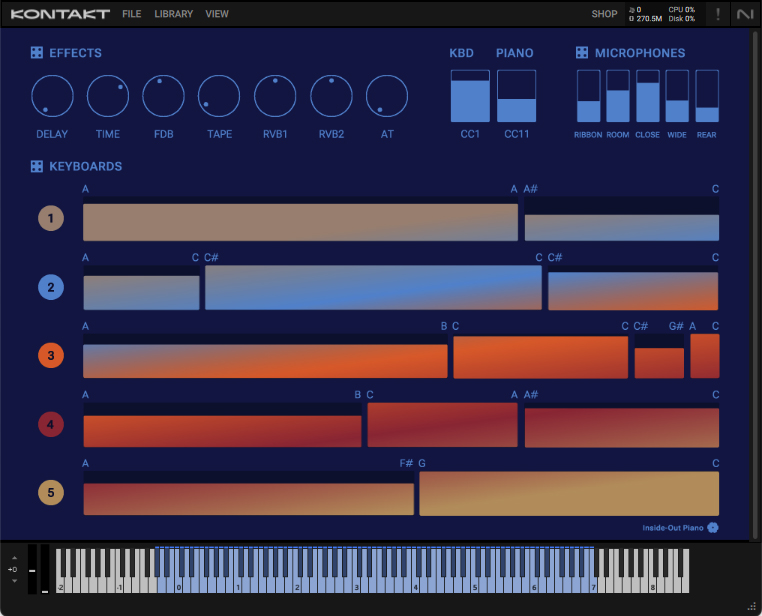Screen dimensions: 762x616
Task: Click the Native Instruments logo icon
Action: pyautogui.click(x=744, y=14)
